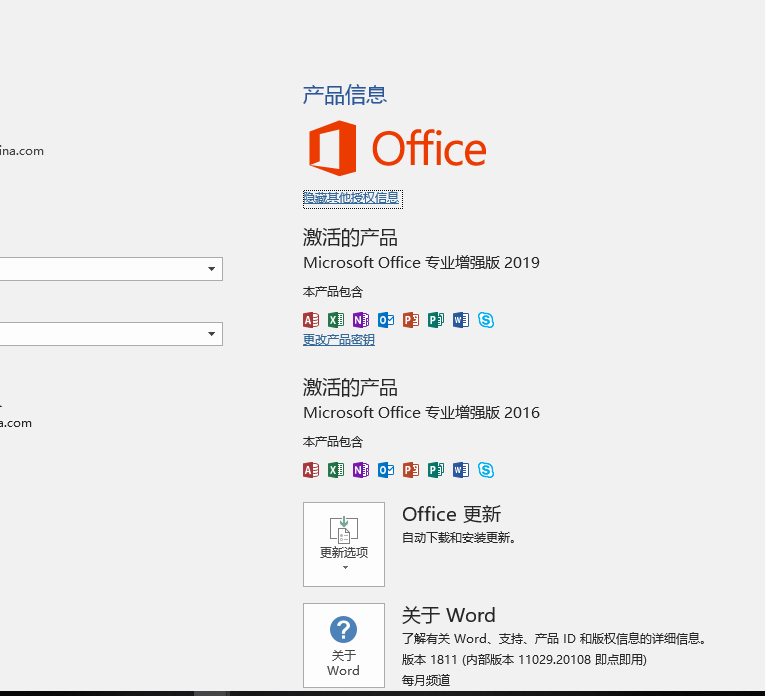Open the 关于 Word about button

coord(344,645)
